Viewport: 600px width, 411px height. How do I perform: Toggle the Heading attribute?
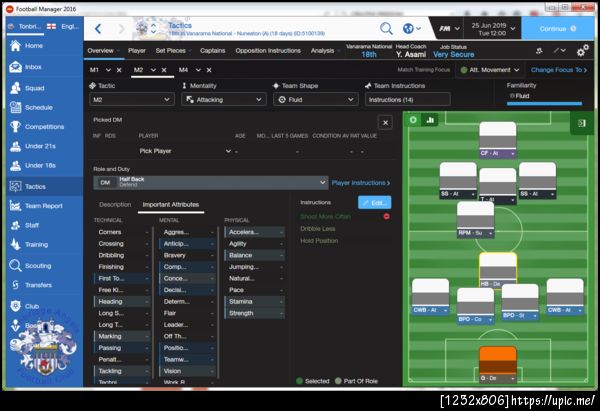pos(122,302)
